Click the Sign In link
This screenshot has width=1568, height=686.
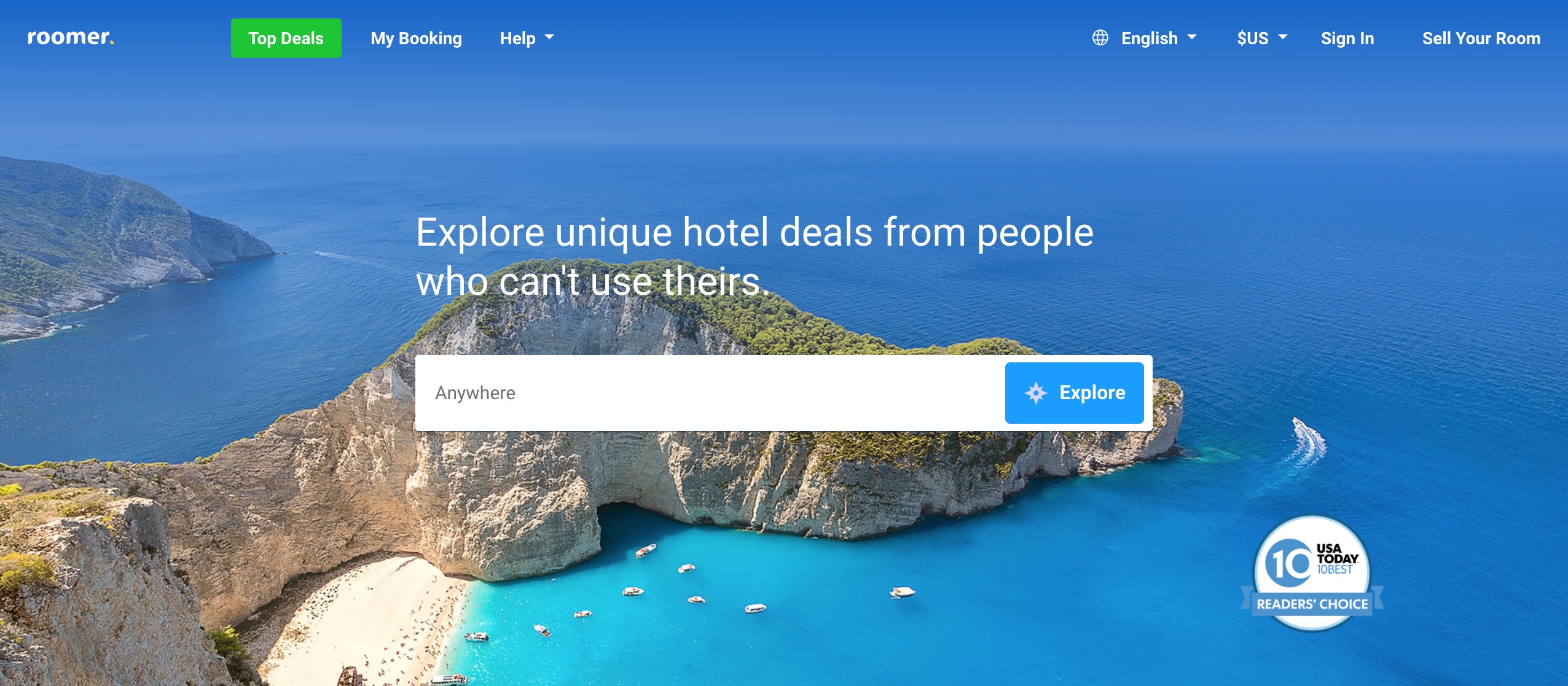click(x=1347, y=38)
